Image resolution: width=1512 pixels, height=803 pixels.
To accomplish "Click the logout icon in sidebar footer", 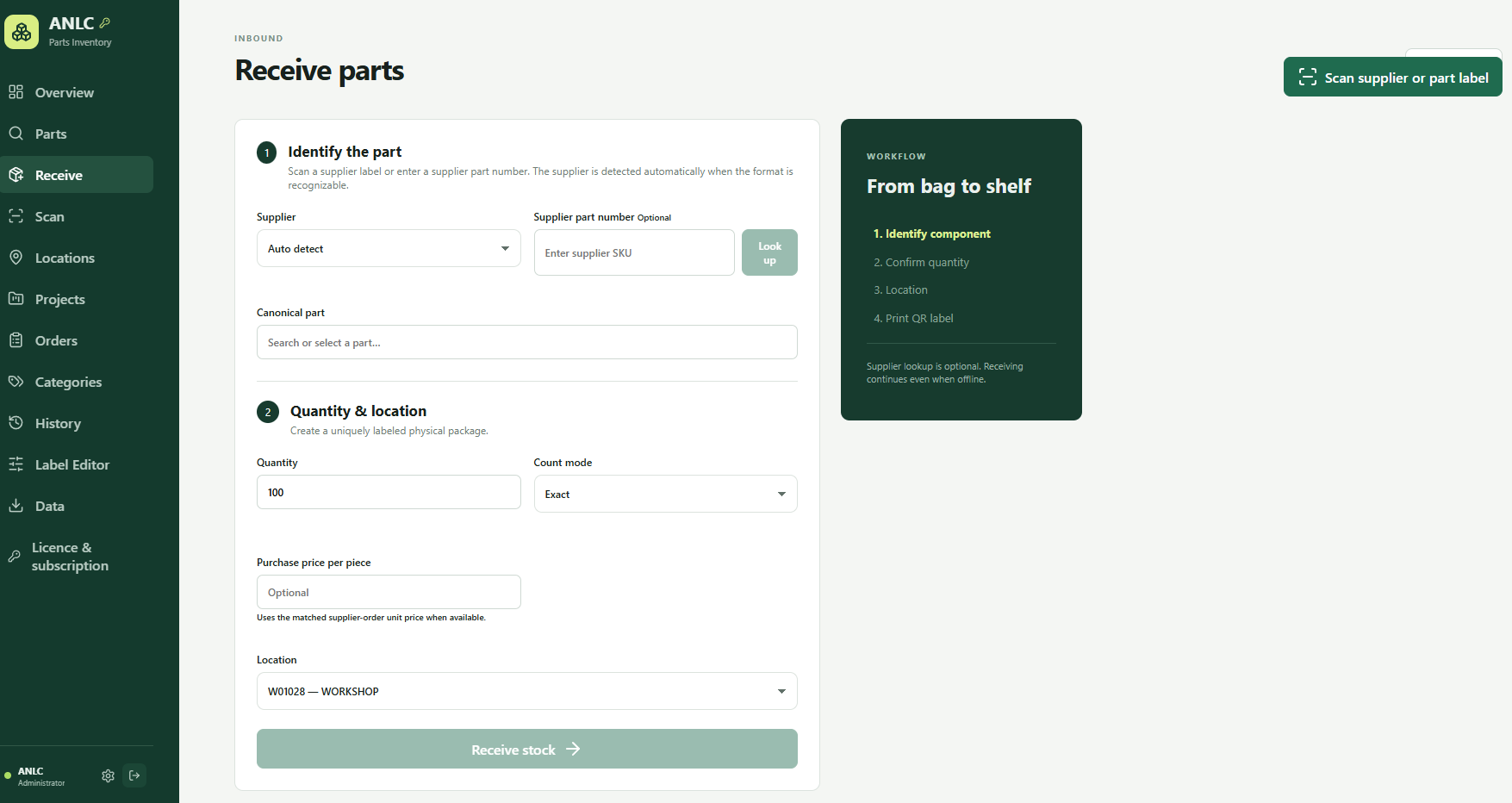I will [x=134, y=775].
